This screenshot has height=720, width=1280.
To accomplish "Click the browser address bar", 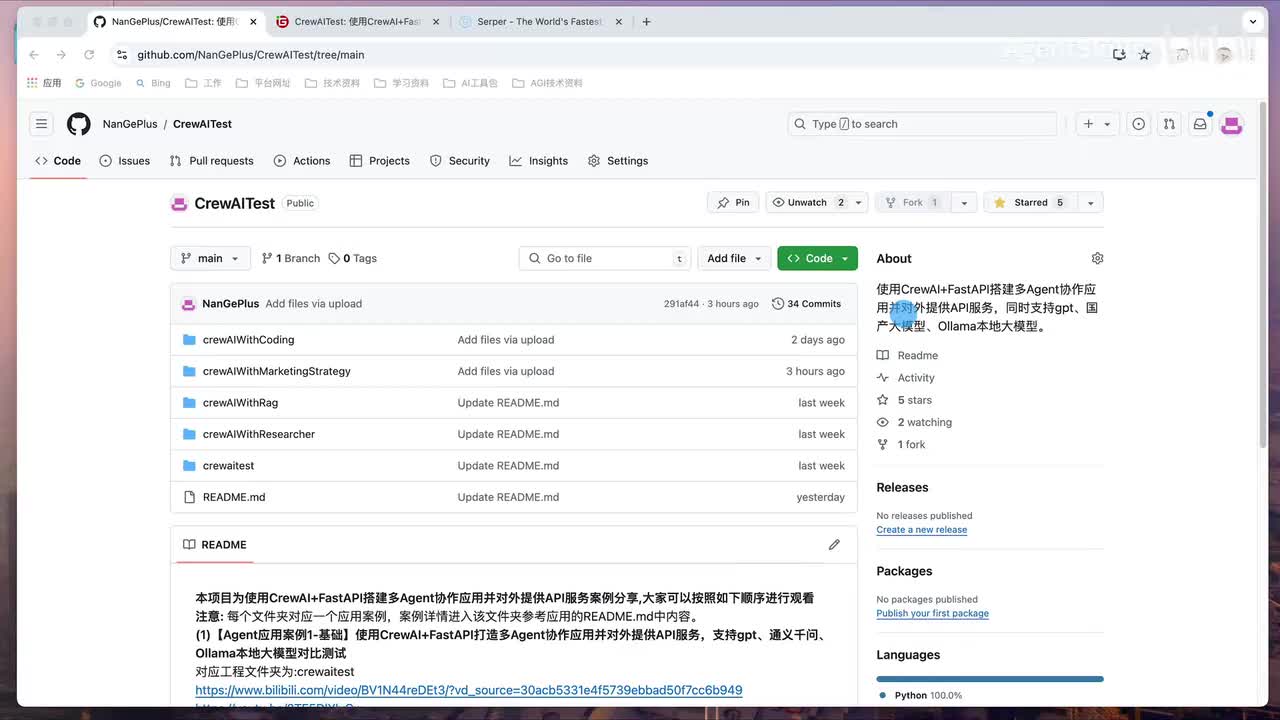I will tap(600, 55).
